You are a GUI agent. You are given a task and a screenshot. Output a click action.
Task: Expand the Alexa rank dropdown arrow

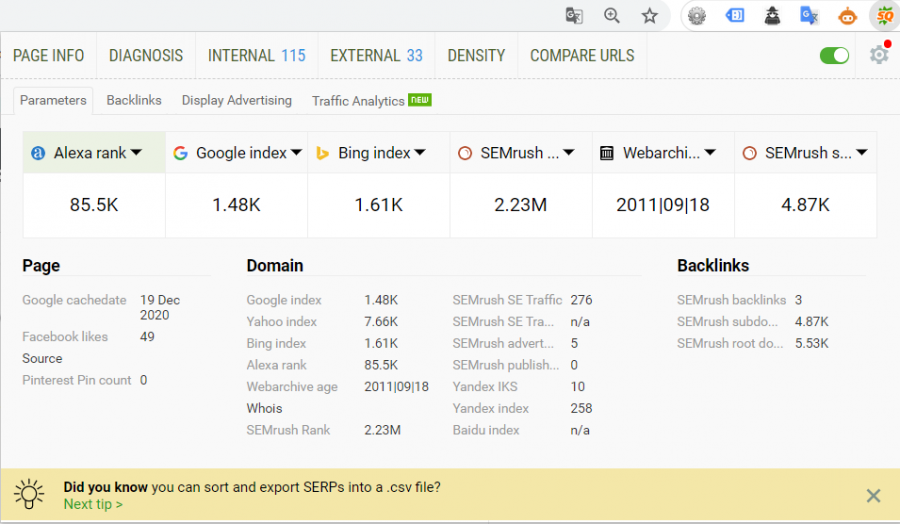[136, 153]
